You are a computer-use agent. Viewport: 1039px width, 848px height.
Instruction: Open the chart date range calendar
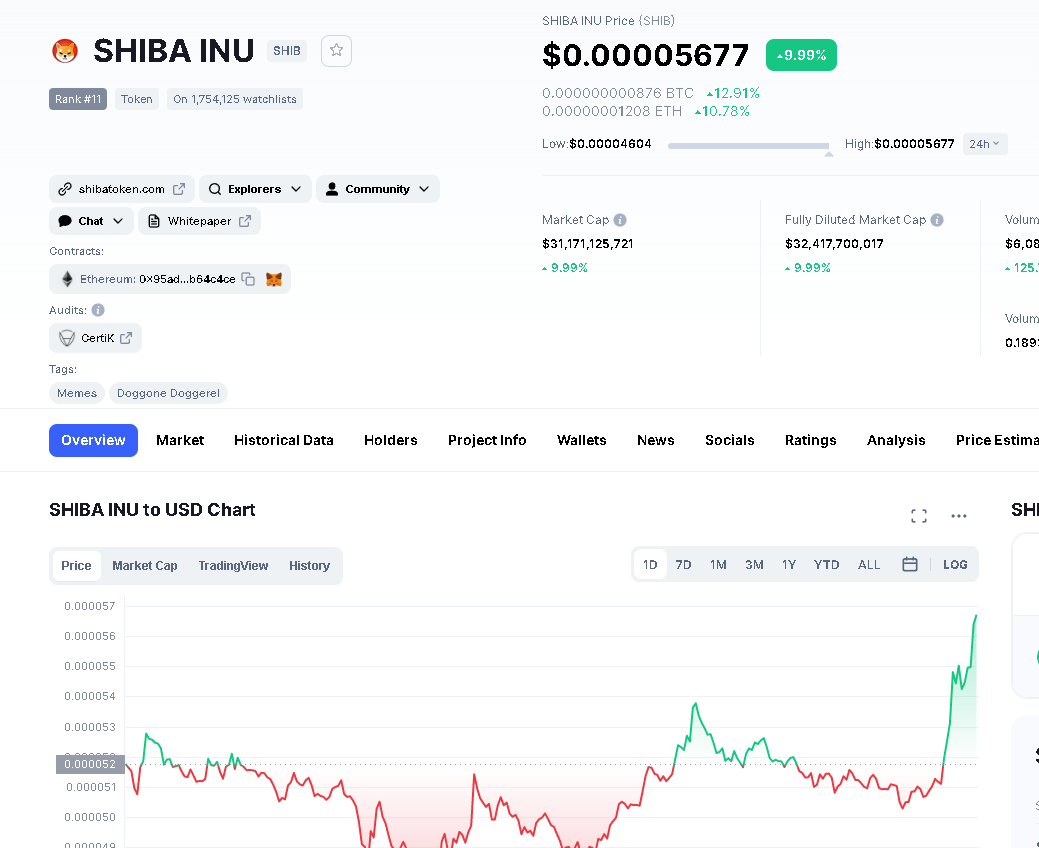click(x=910, y=564)
